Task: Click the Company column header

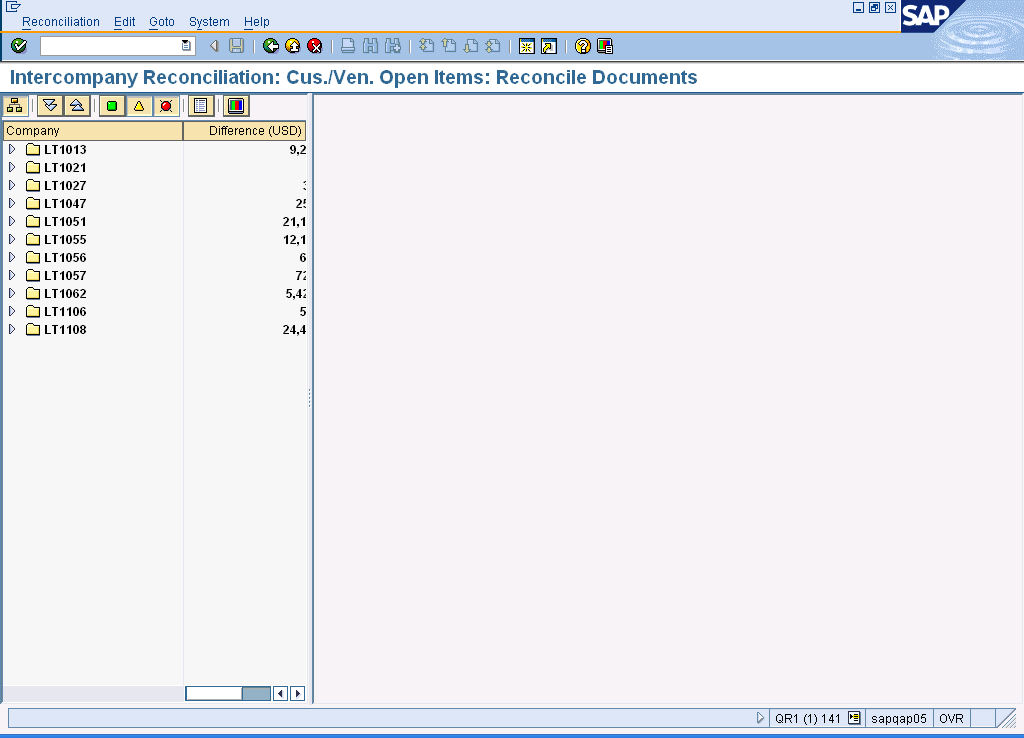Action: click(93, 131)
